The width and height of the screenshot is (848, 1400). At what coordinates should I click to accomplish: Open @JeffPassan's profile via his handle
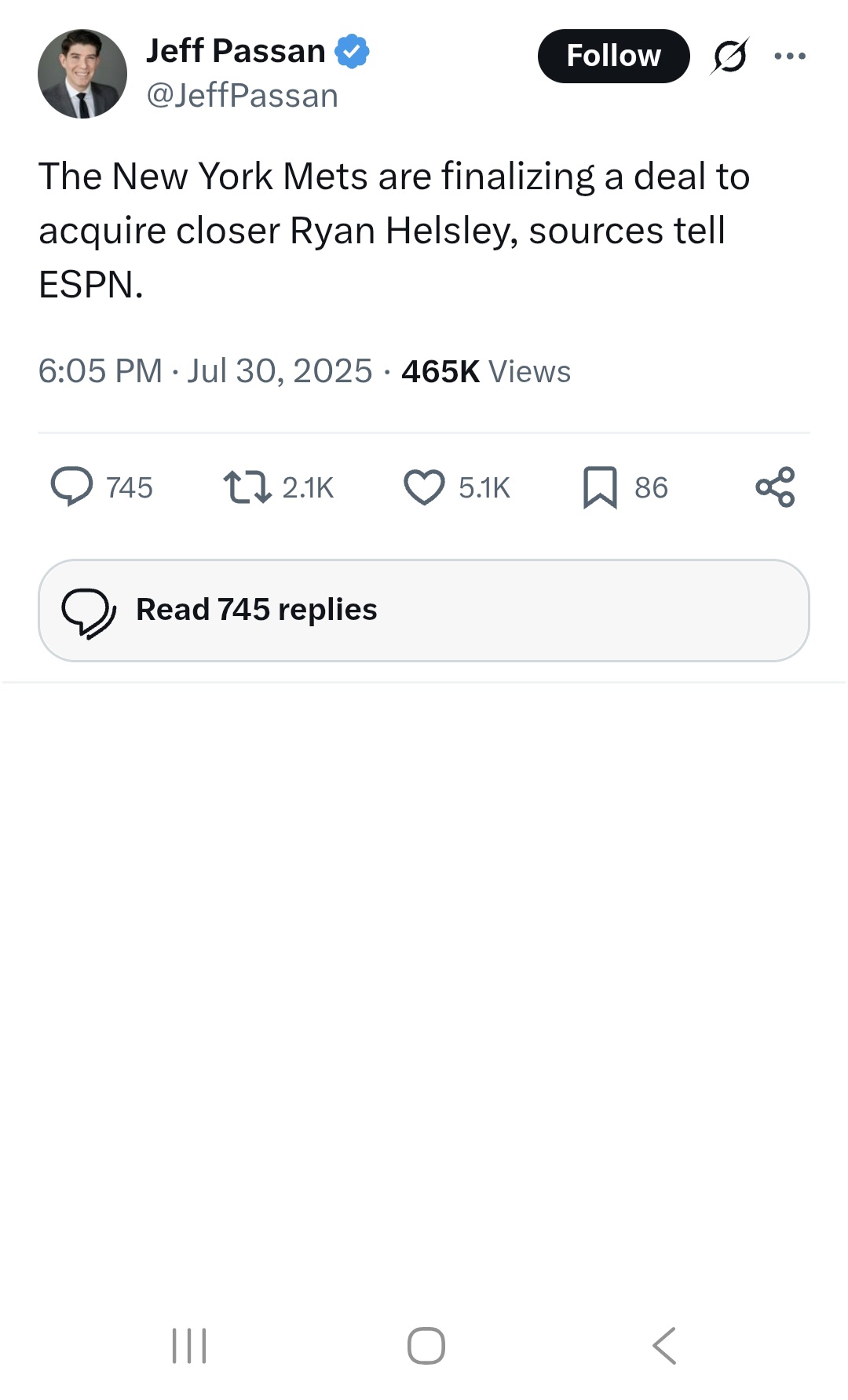(241, 94)
